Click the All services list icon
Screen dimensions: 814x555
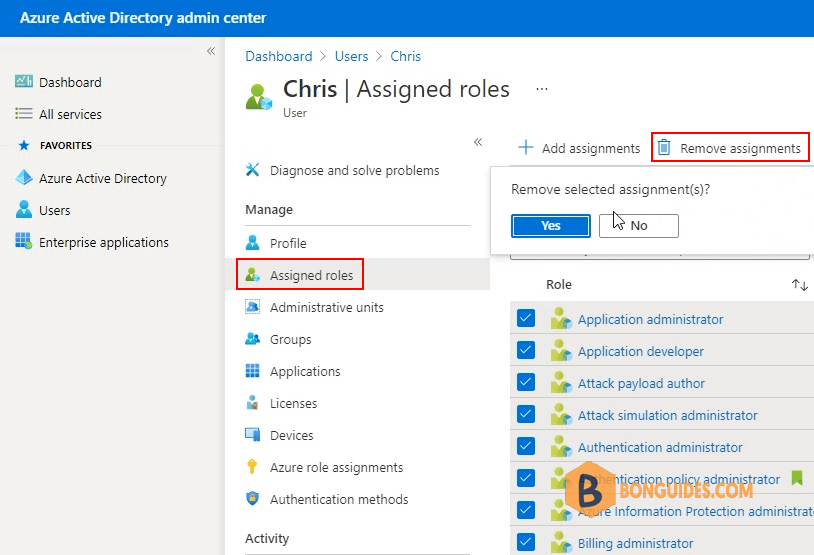tap(24, 114)
